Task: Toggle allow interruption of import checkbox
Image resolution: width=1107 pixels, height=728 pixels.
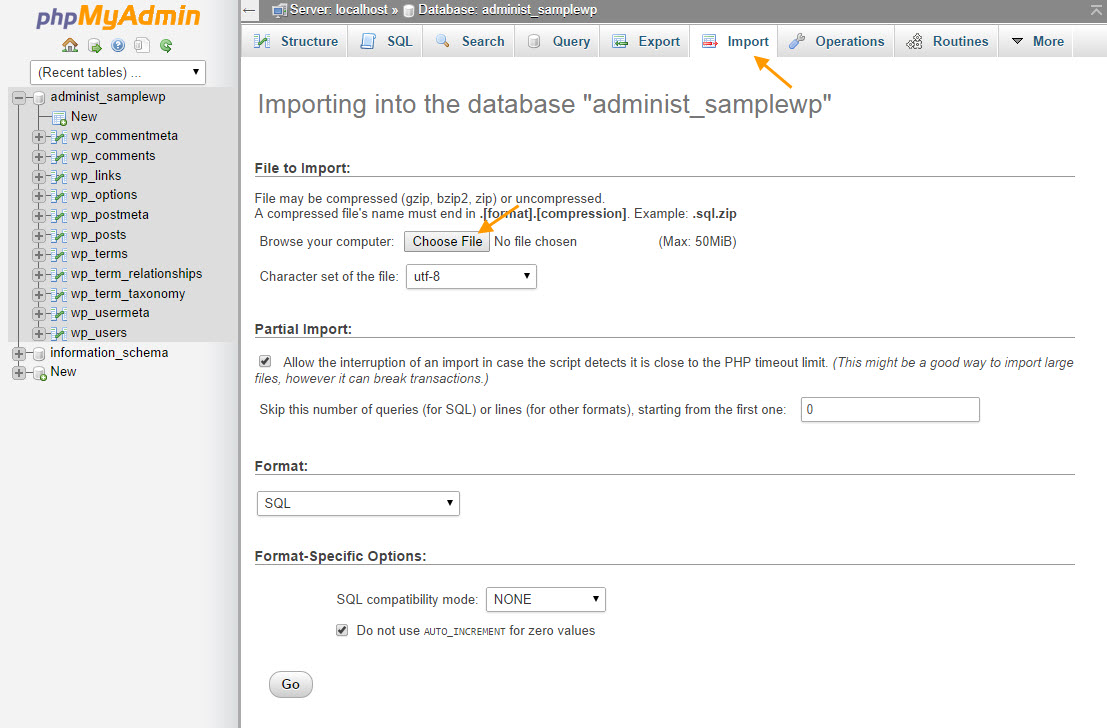Action: click(265, 362)
